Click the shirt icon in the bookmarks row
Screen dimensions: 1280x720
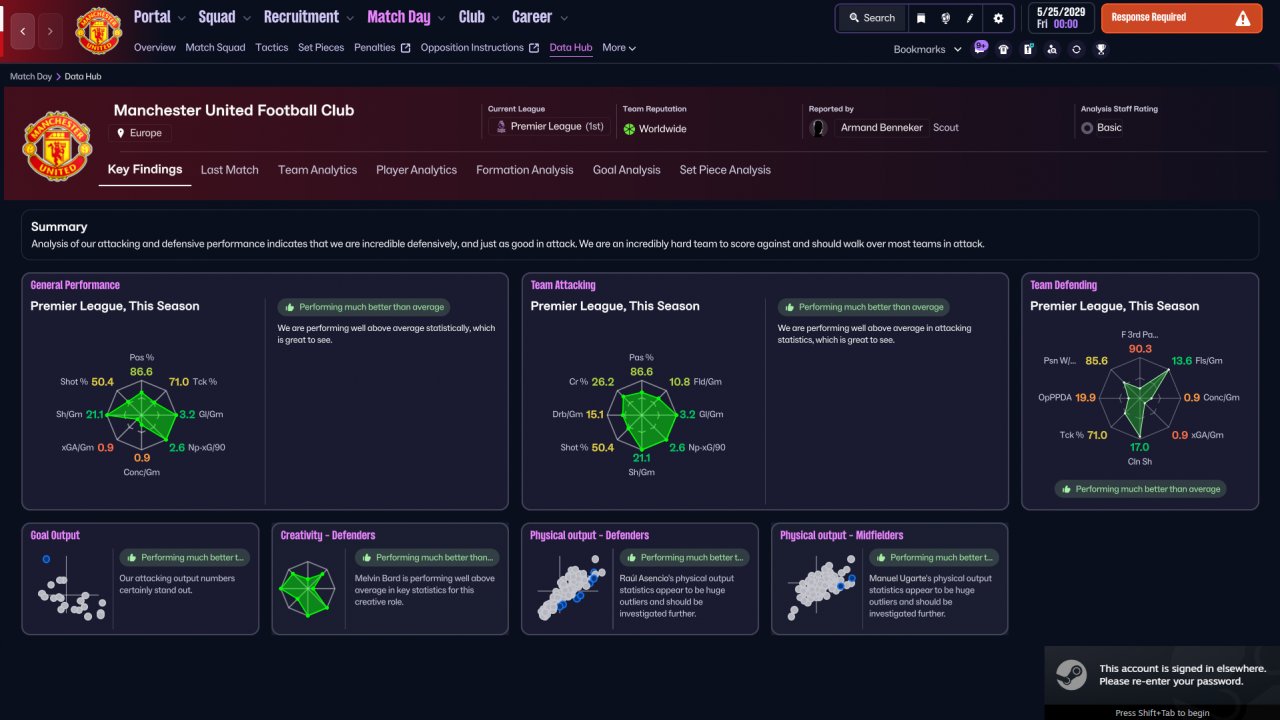pos(1004,49)
